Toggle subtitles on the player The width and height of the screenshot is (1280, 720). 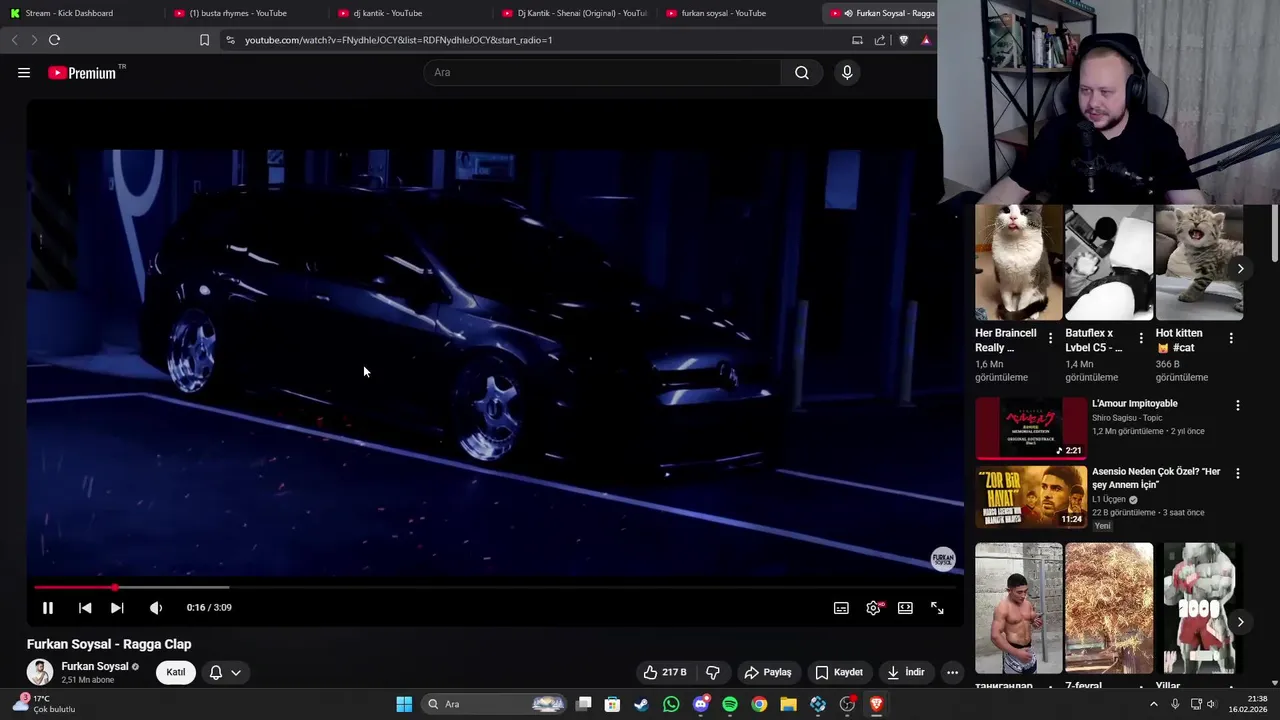point(841,608)
